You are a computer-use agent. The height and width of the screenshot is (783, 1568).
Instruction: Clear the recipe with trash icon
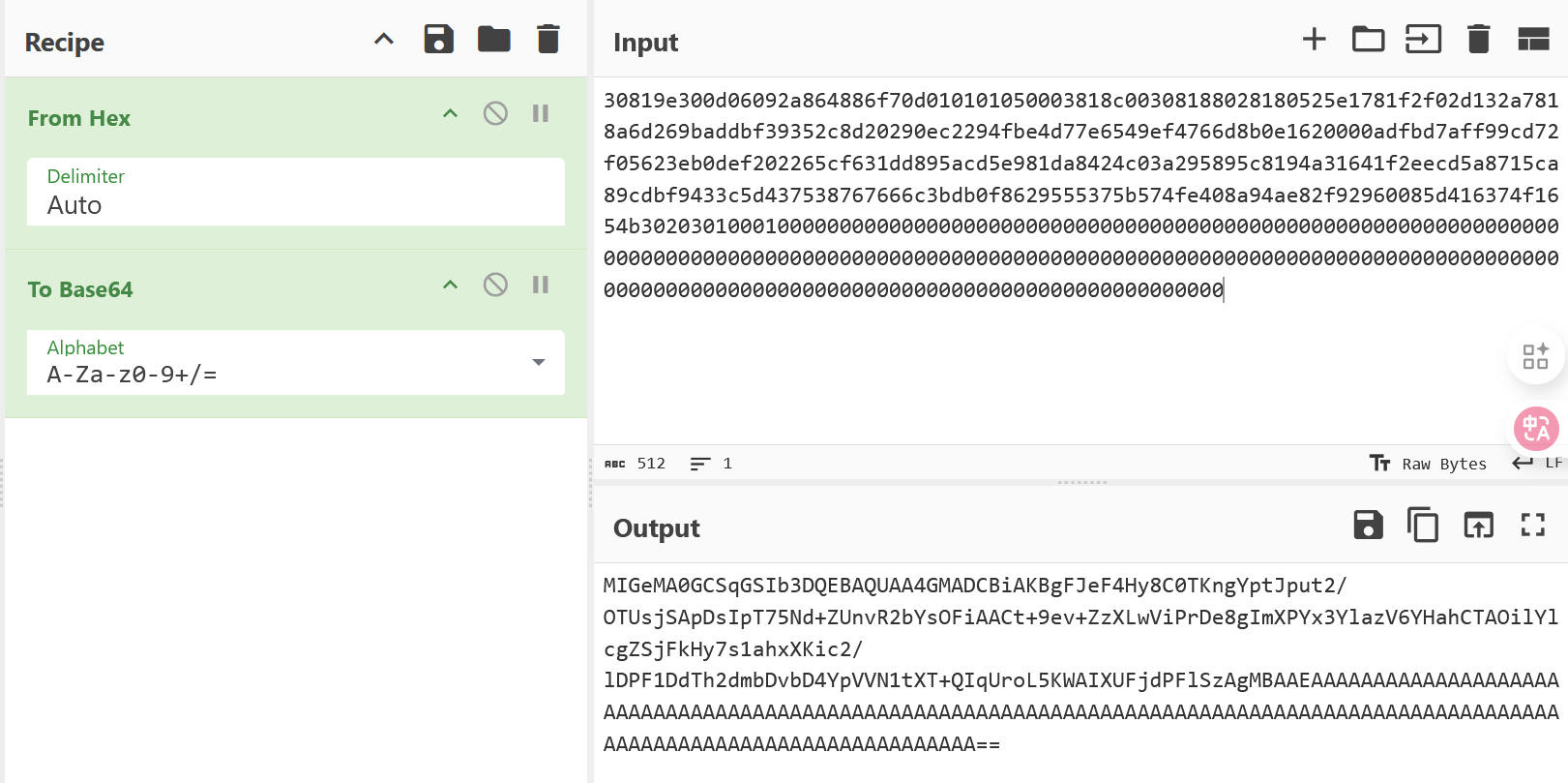[x=547, y=40]
